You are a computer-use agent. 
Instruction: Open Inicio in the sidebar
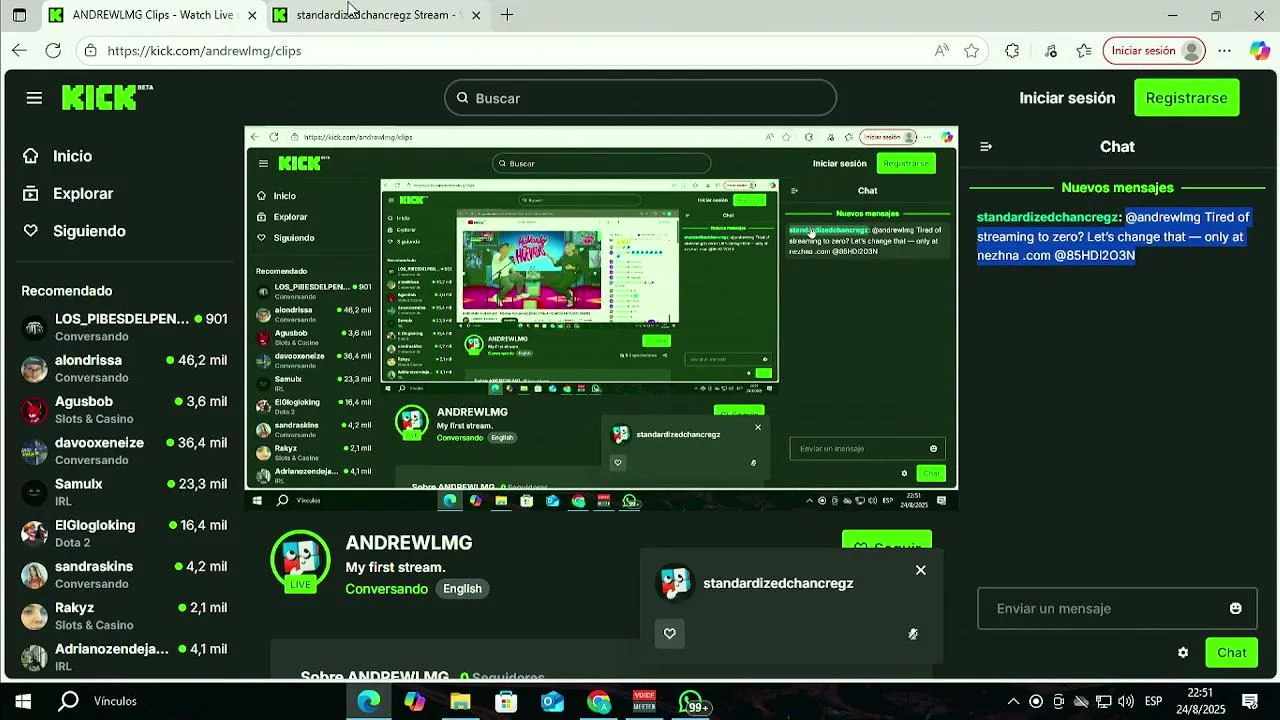pyautogui.click(x=72, y=156)
